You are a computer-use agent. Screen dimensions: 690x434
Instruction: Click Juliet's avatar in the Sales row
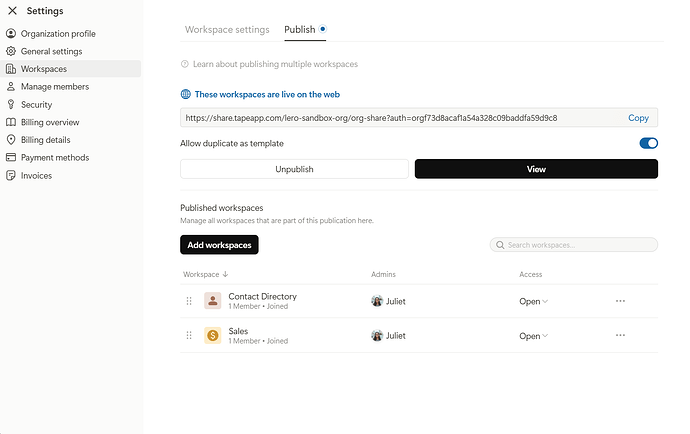pyautogui.click(x=377, y=335)
